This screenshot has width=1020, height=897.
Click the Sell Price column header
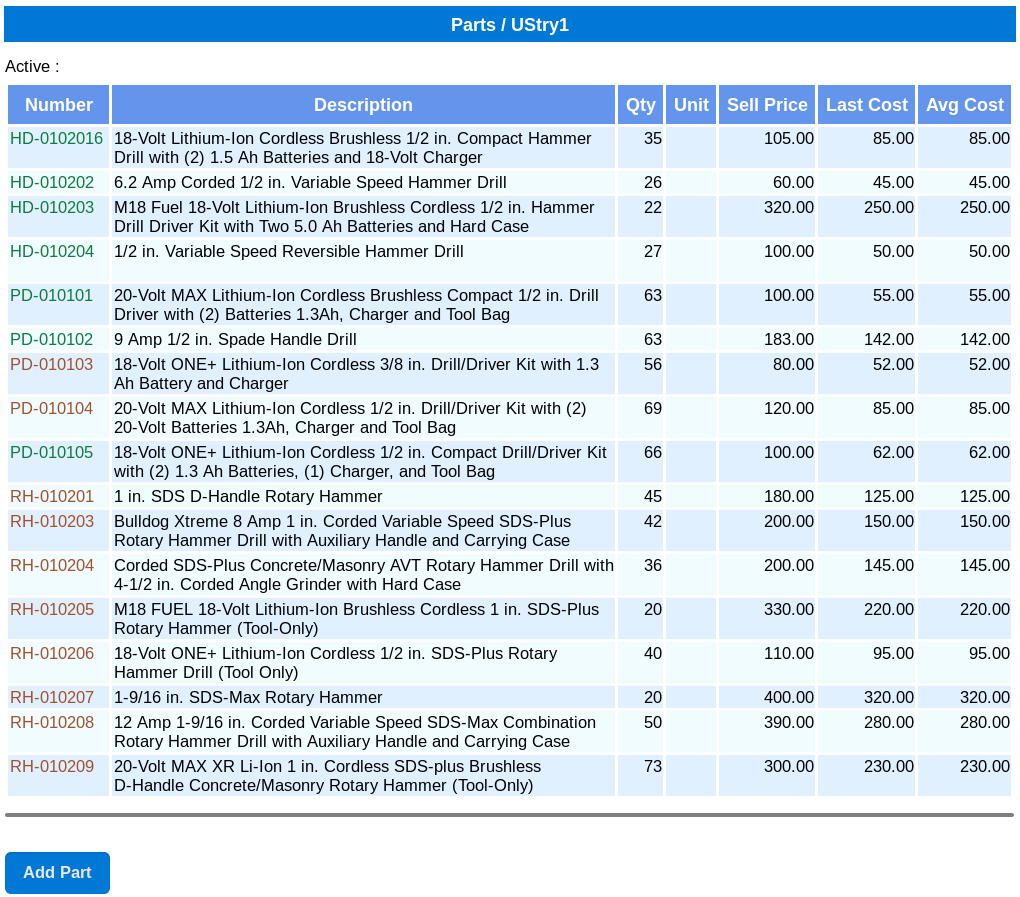(767, 105)
